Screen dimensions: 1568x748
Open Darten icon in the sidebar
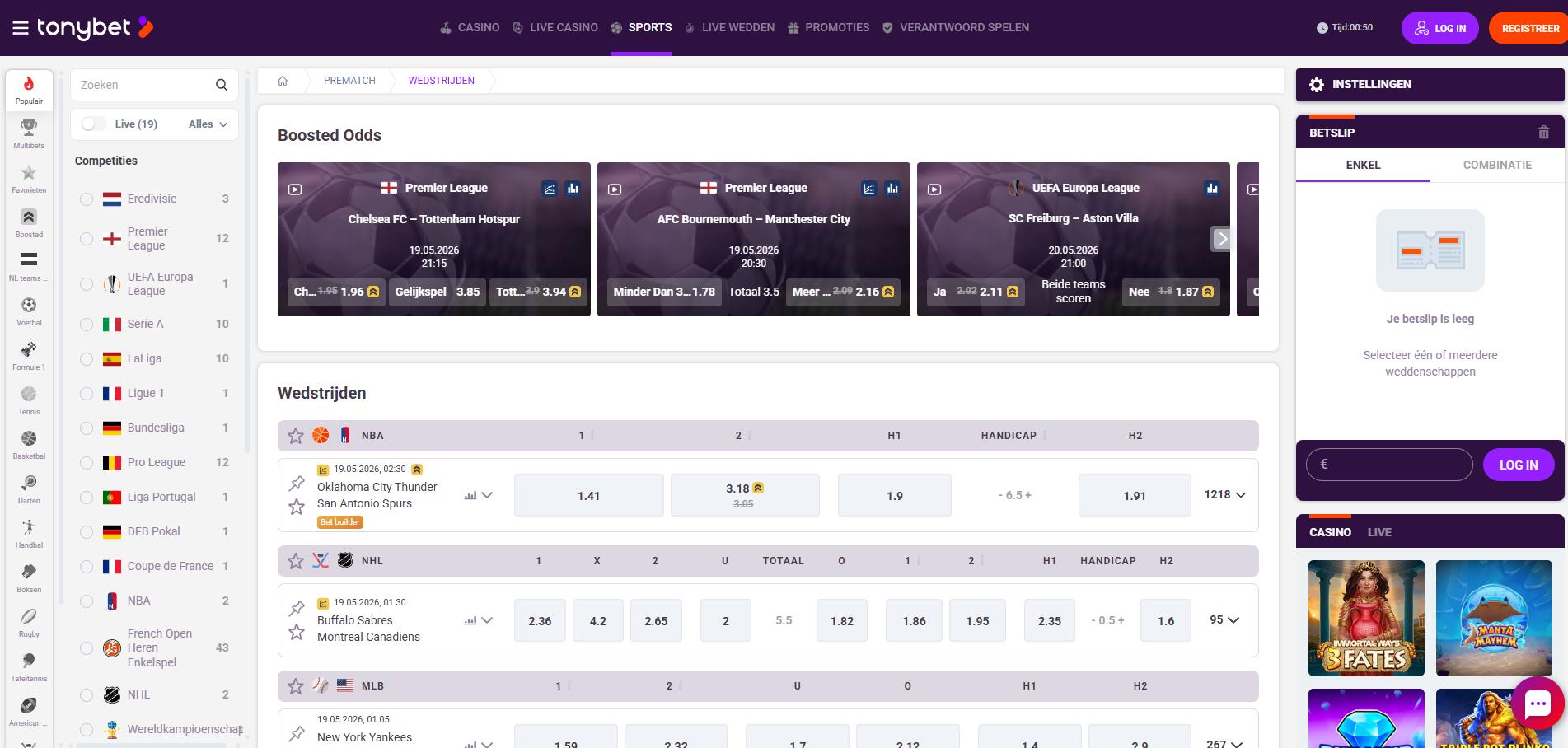[x=29, y=483]
